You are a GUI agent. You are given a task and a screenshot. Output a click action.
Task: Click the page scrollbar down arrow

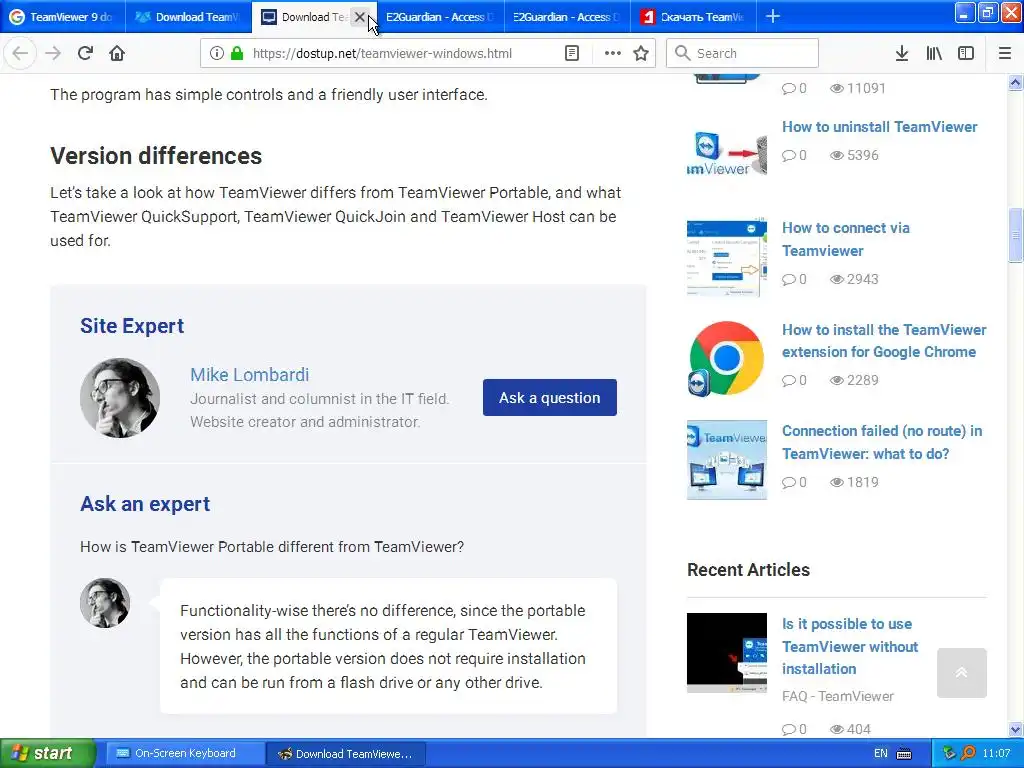(x=1016, y=729)
